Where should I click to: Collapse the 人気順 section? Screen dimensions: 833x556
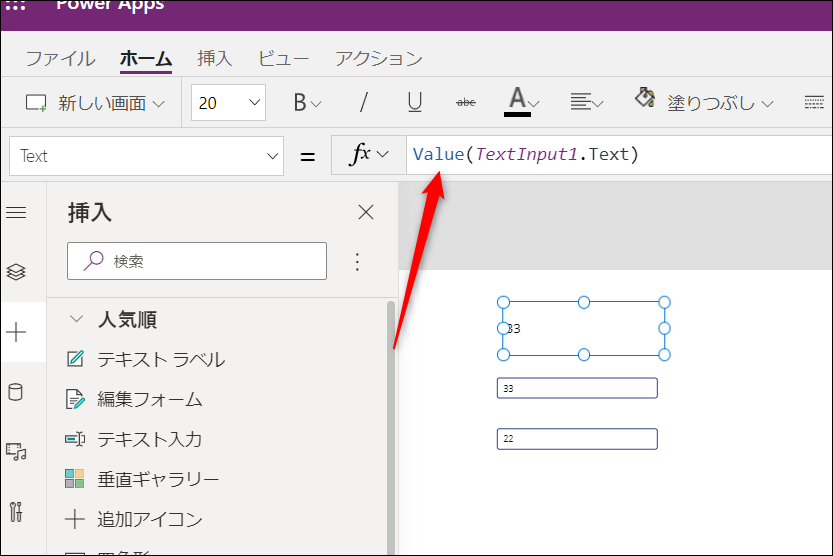coord(76,319)
